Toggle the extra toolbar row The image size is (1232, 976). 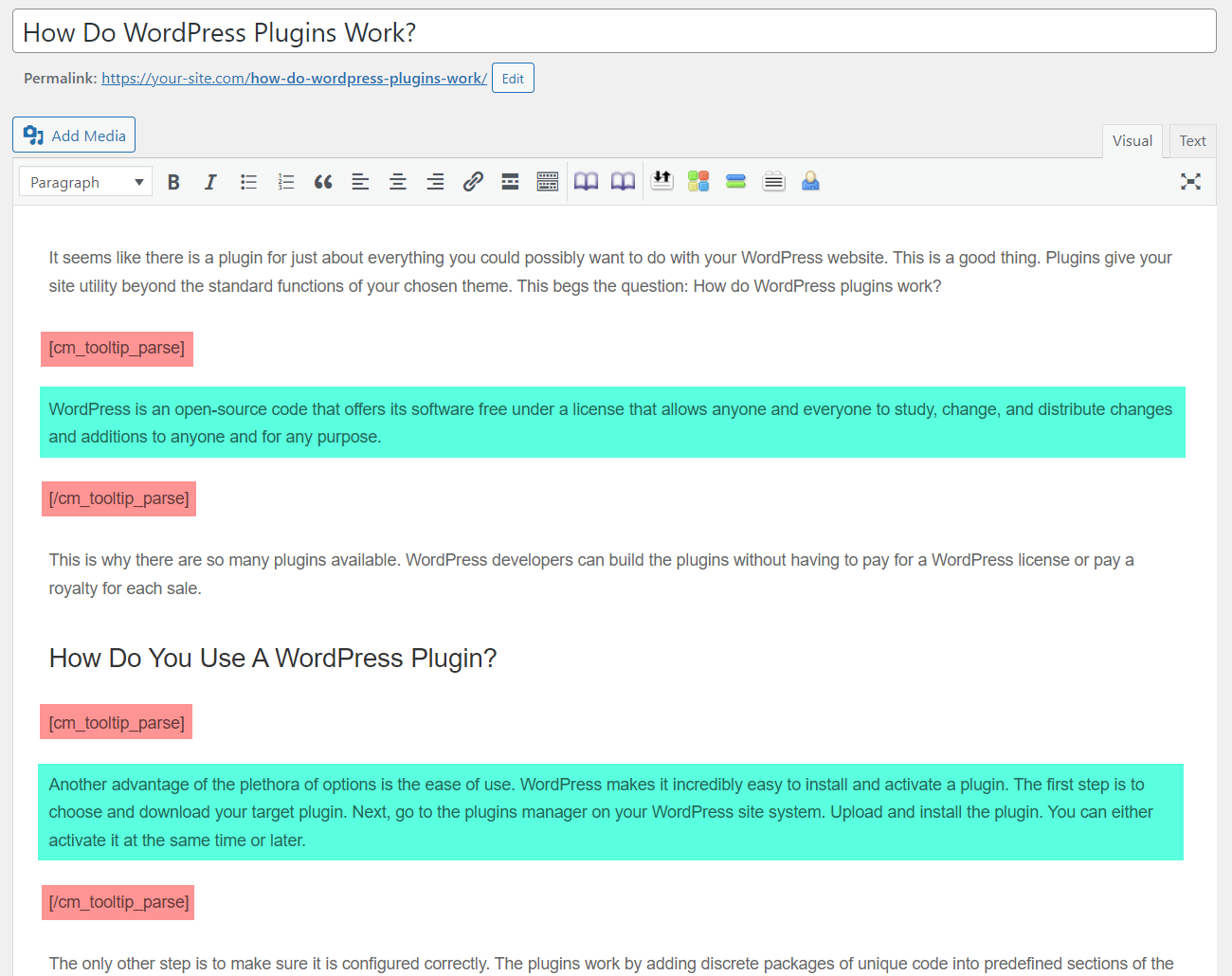pos(548,182)
